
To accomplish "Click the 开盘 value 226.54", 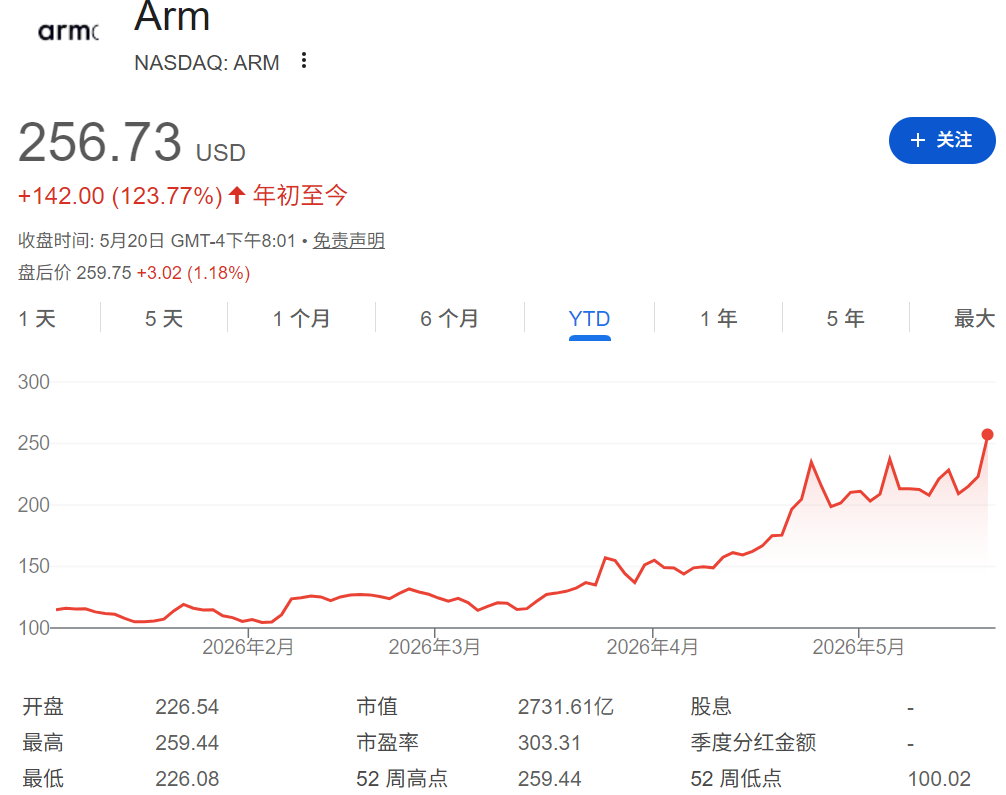I will (187, 707).
